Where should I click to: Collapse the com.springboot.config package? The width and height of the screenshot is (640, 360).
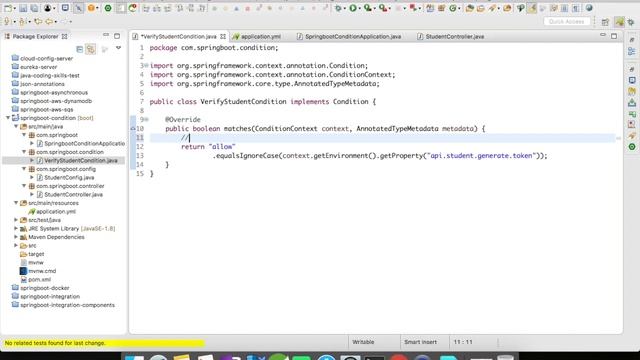pos(24,169)
